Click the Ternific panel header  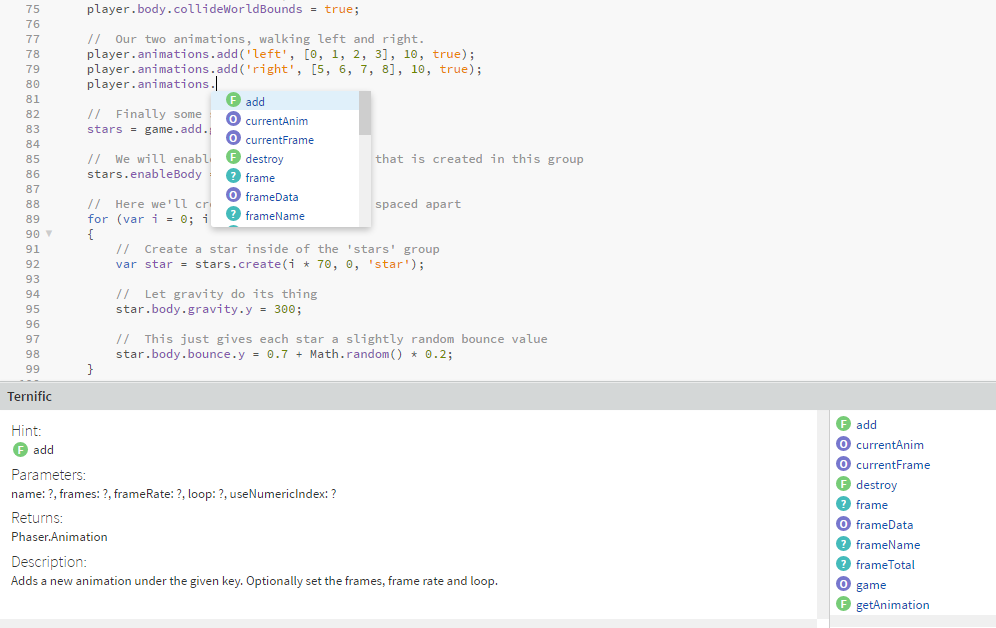498,396
